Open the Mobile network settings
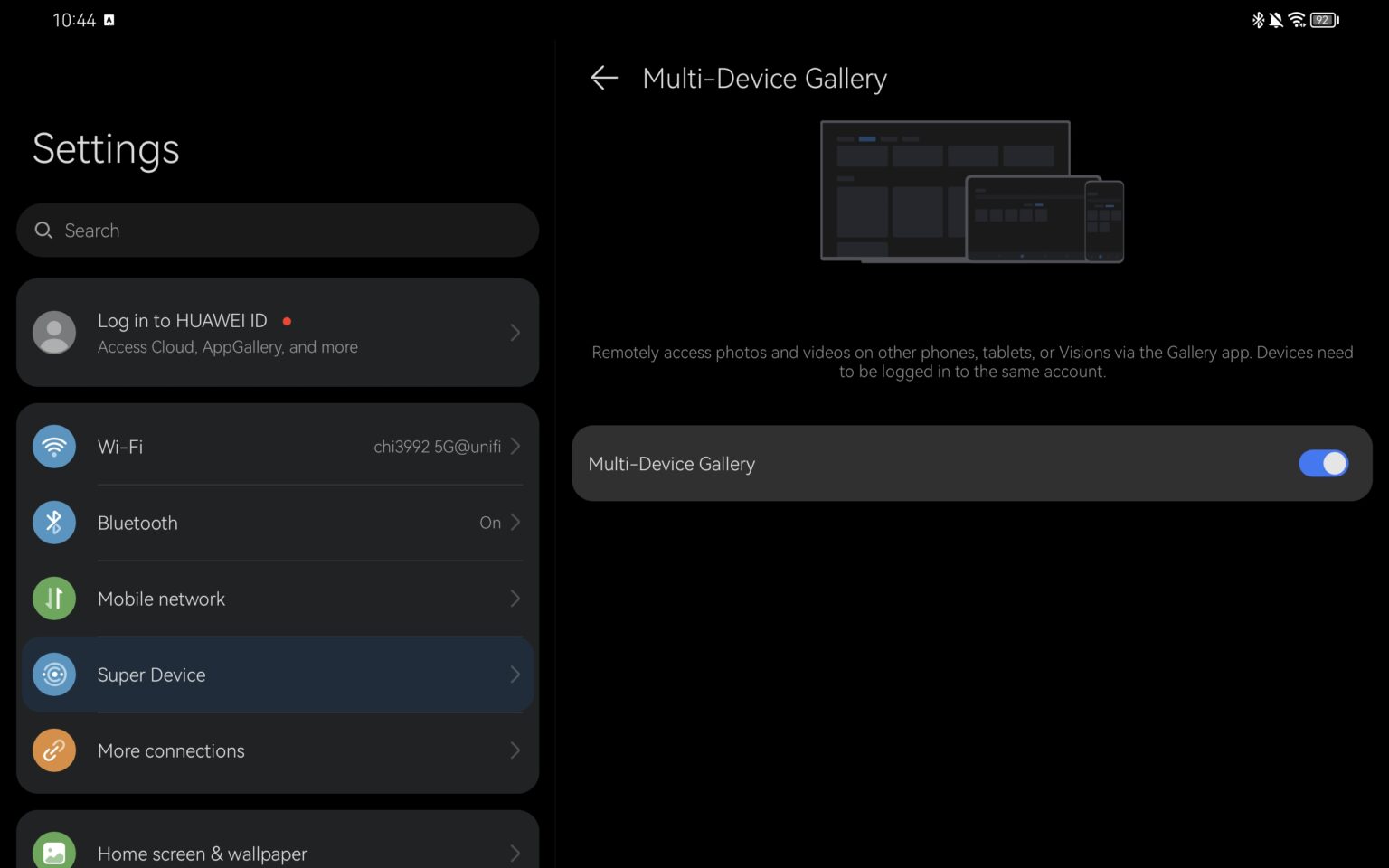Screen dimensions: 1389x868 click(278, 599)
